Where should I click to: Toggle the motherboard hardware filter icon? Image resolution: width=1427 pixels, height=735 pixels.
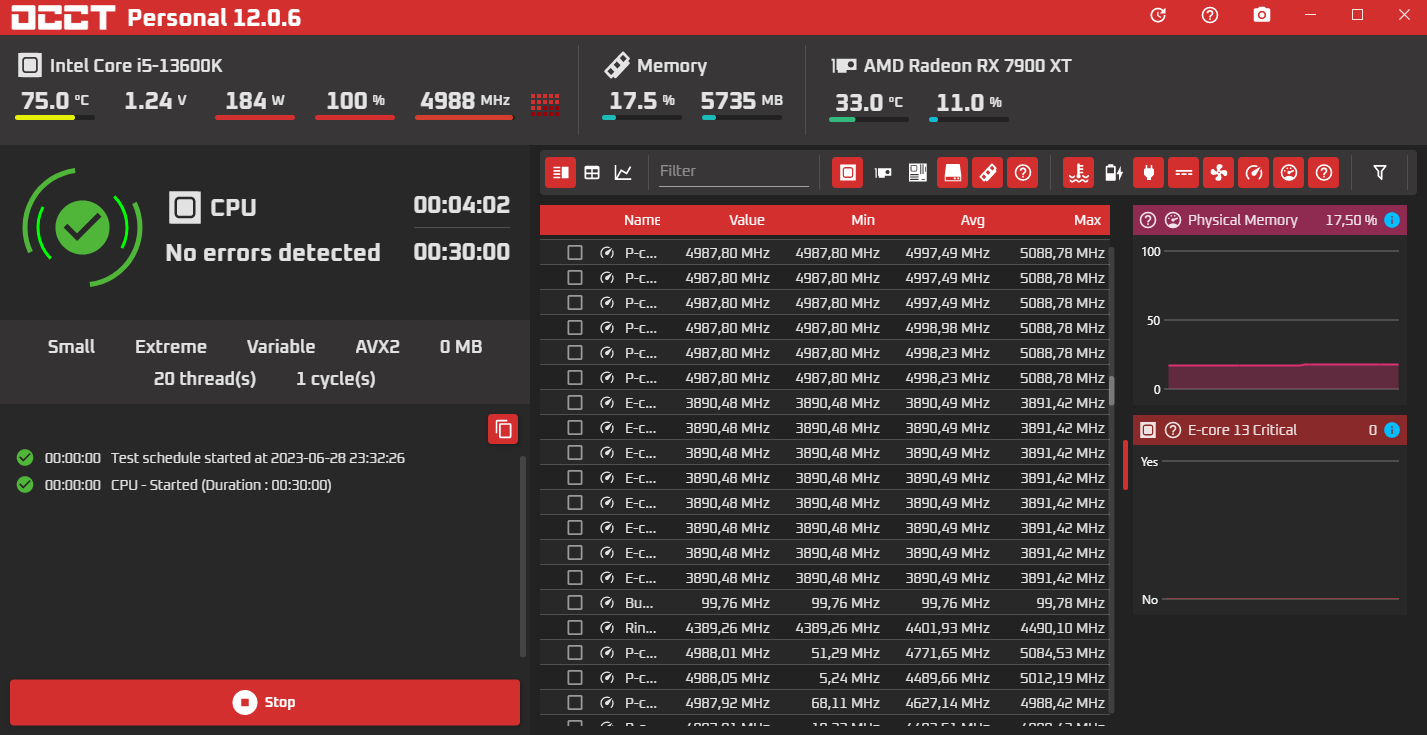[917, 172]
